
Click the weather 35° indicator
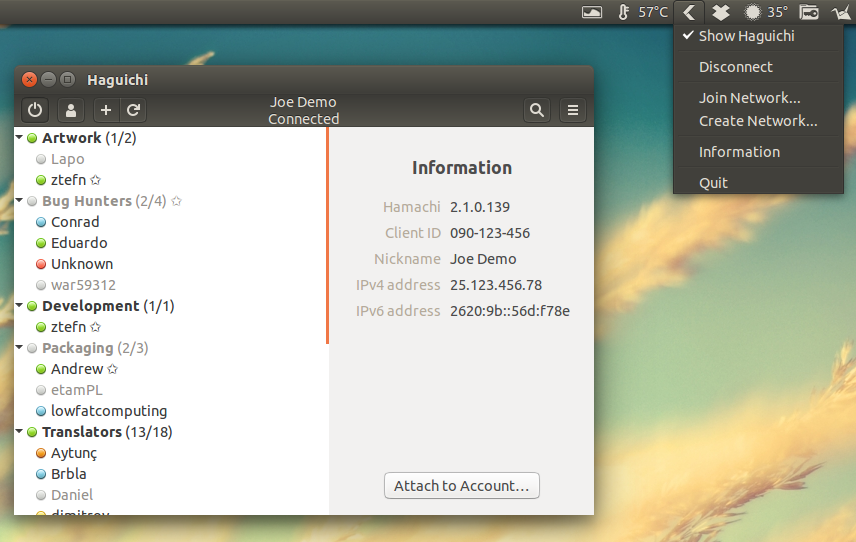click(x=766, y=12)
